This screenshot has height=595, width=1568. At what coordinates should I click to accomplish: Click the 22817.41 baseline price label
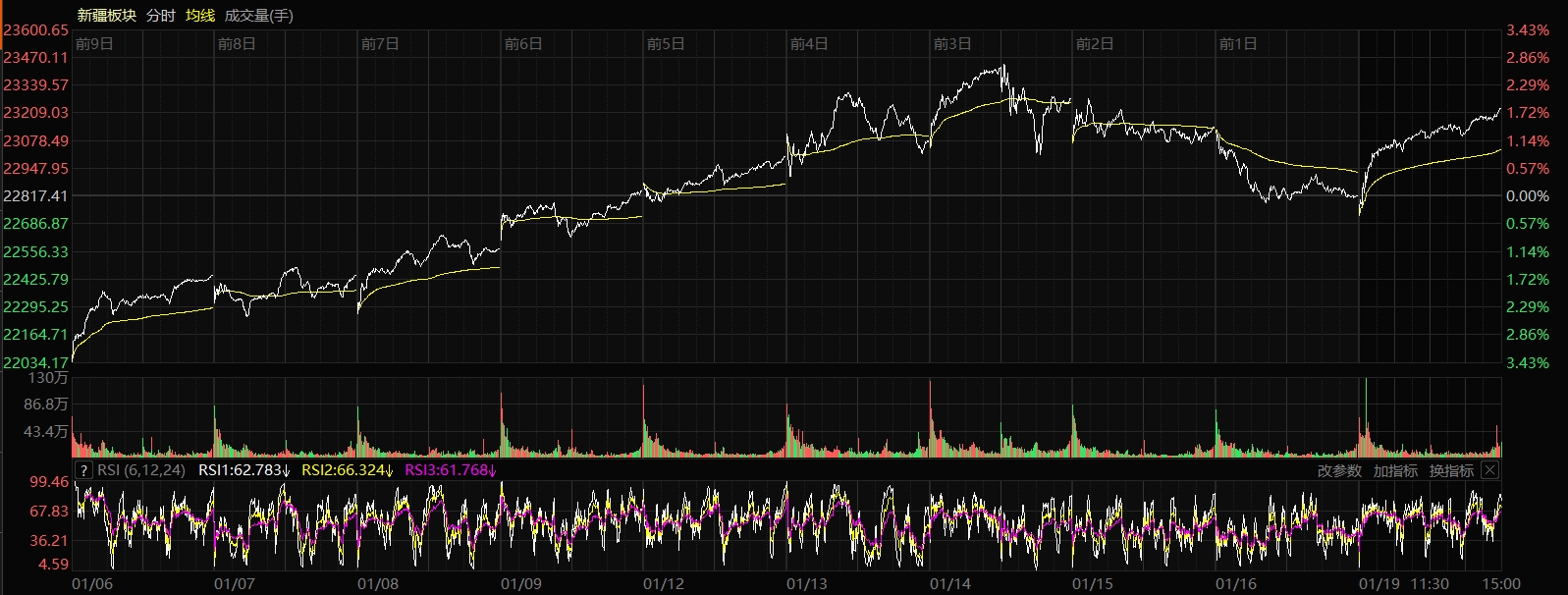coord(35,196)
